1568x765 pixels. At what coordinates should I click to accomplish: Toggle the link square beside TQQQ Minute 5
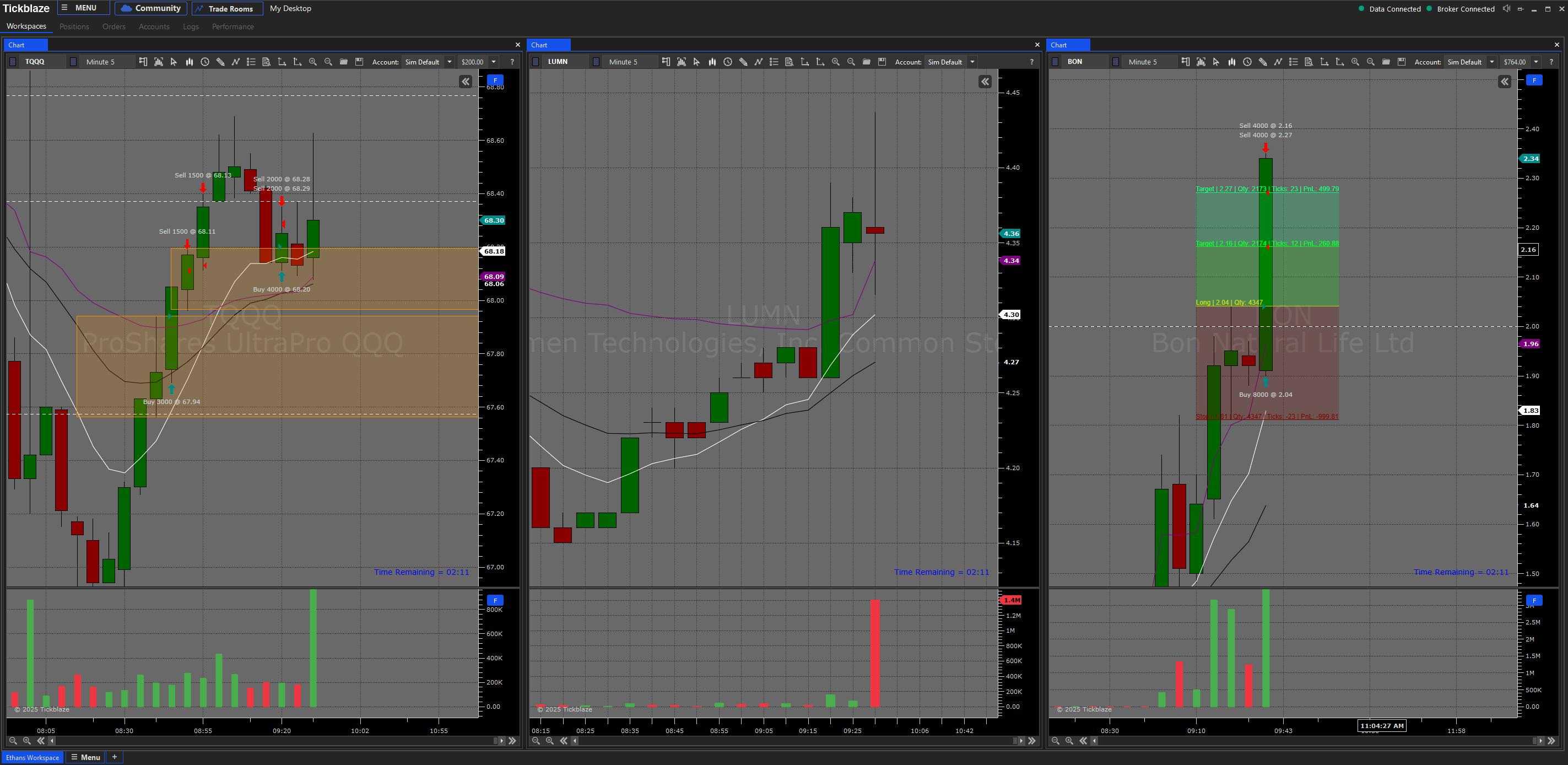[x=74, y=62]
